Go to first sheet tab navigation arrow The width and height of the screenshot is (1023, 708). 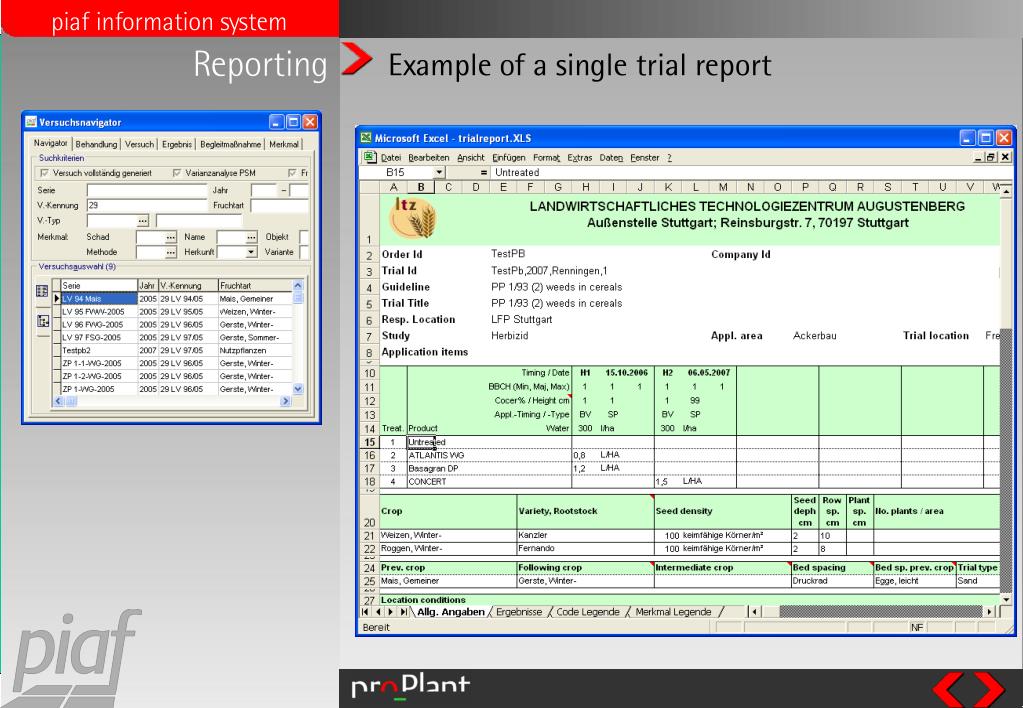(365, 612)
